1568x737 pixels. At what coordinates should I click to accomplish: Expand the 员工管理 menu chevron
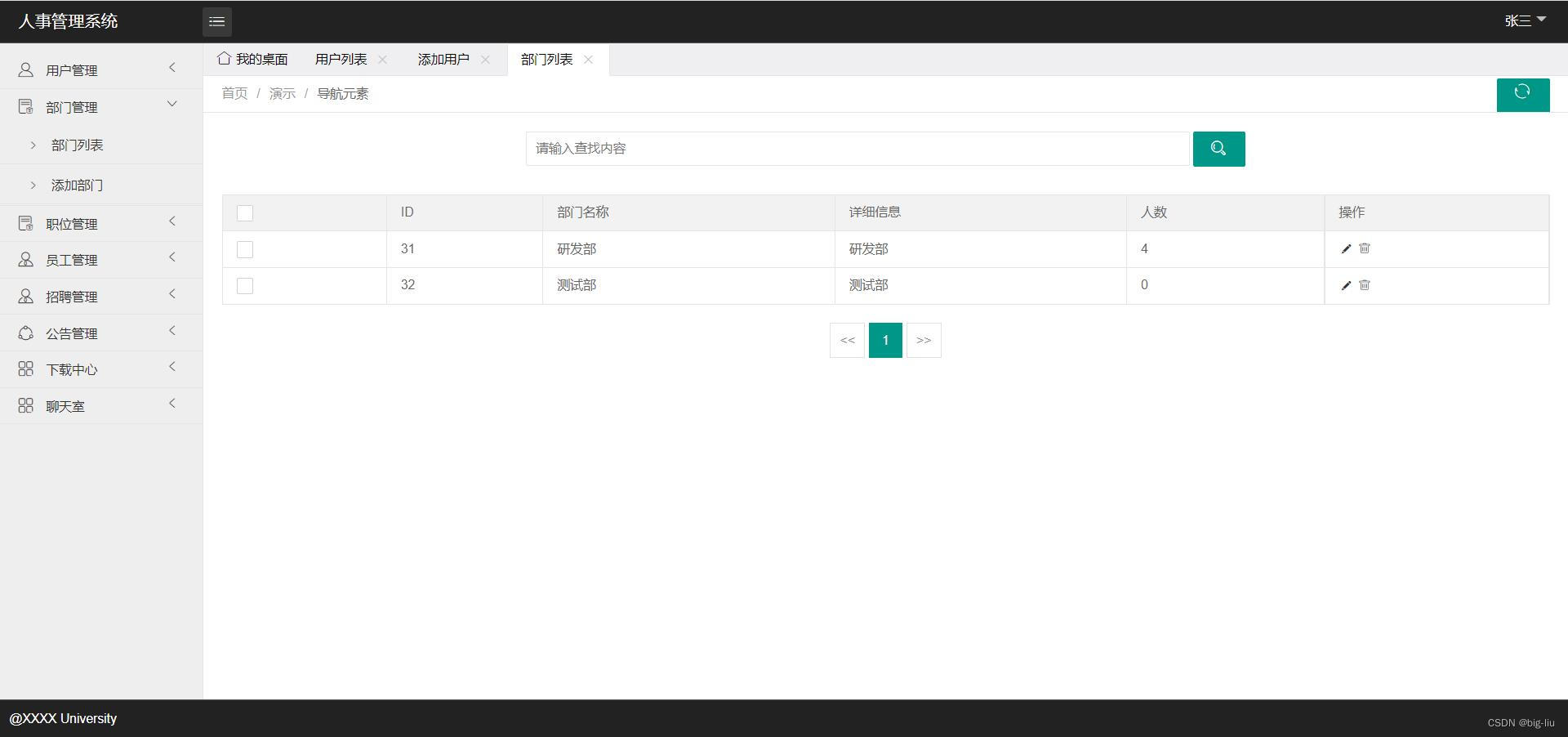[172, 257]
